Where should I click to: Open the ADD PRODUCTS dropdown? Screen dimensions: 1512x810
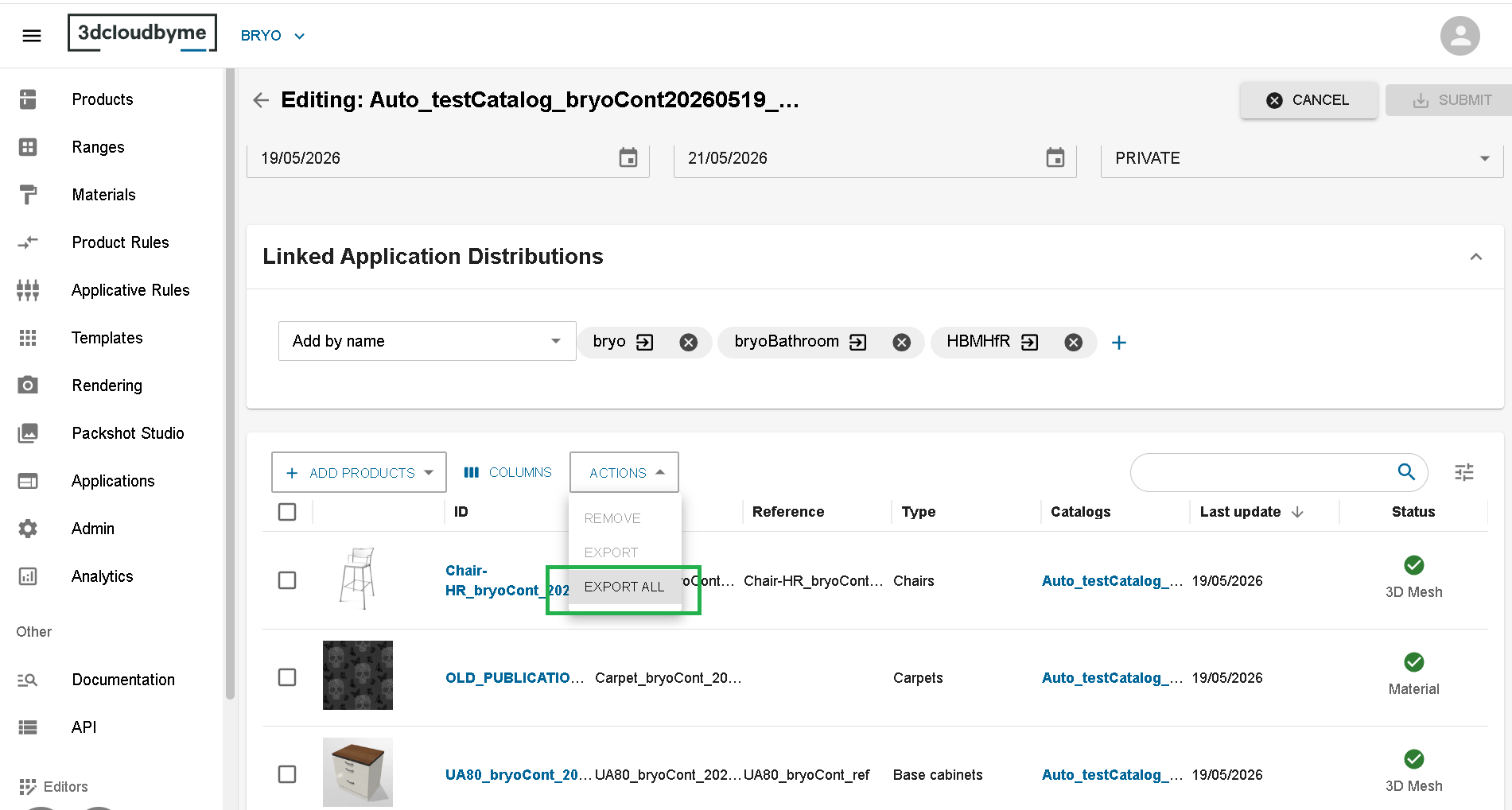coord(359,473)
